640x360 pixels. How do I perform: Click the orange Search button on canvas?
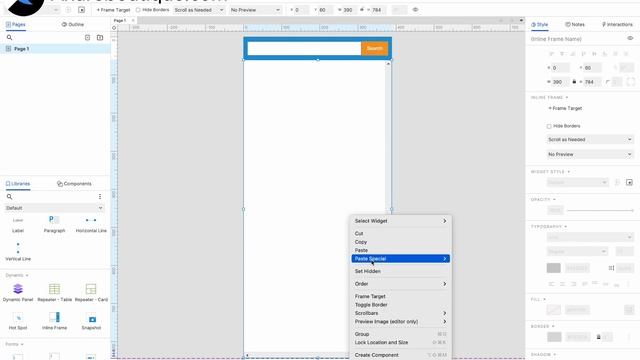click(374, 48)
